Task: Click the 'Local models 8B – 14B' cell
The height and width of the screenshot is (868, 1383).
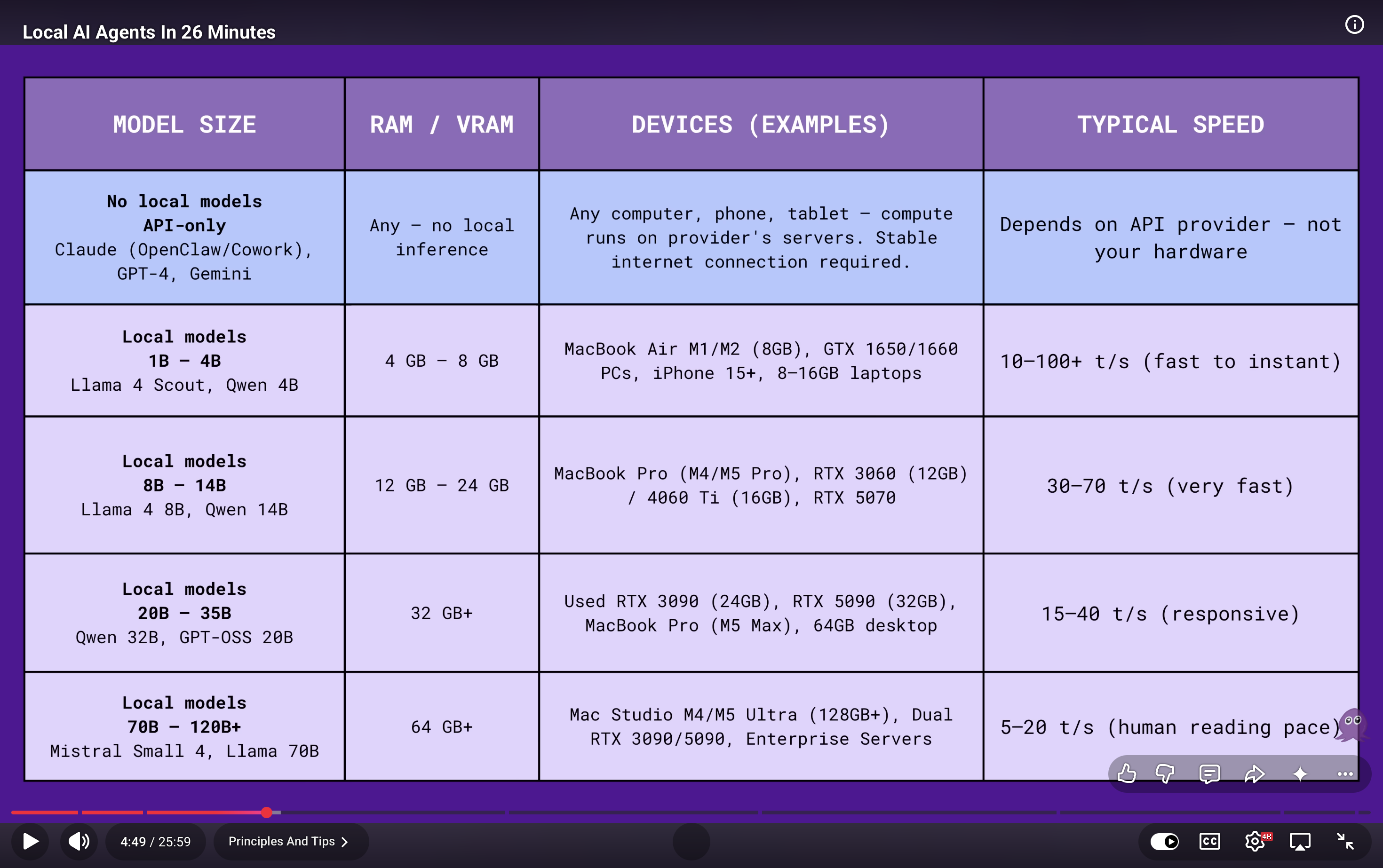Action: click(184, 485)
